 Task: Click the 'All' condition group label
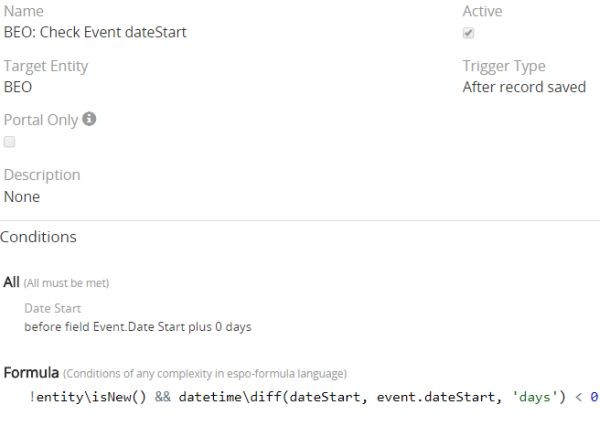click(11, 282)
